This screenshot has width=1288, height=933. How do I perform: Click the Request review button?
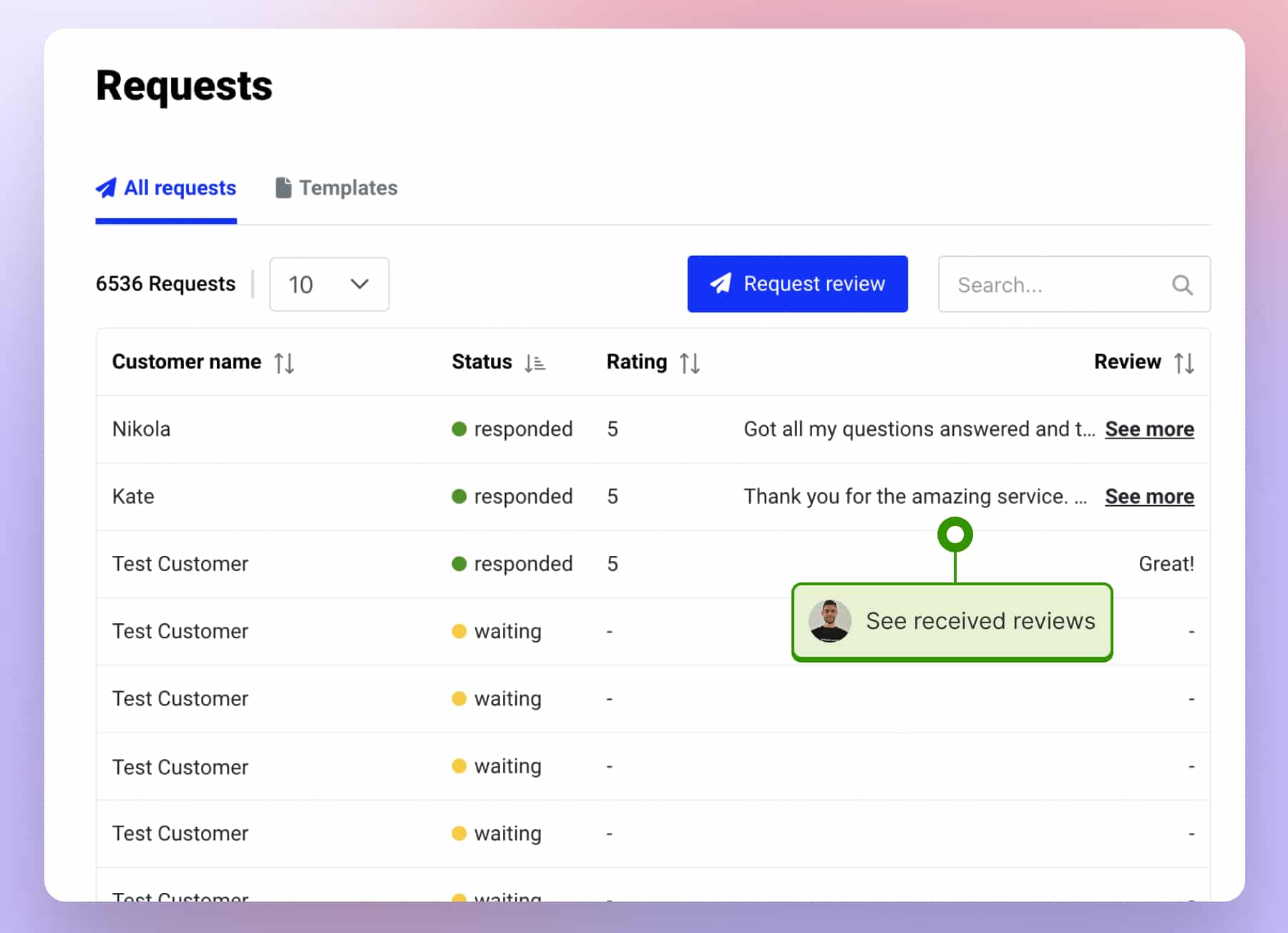click(796, 283)
